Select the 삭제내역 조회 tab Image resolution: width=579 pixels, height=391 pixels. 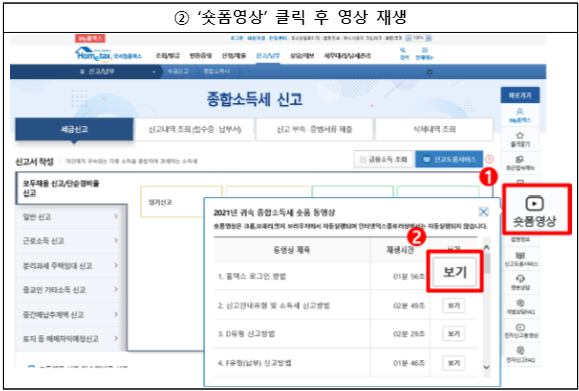click(x=434, y=130)
